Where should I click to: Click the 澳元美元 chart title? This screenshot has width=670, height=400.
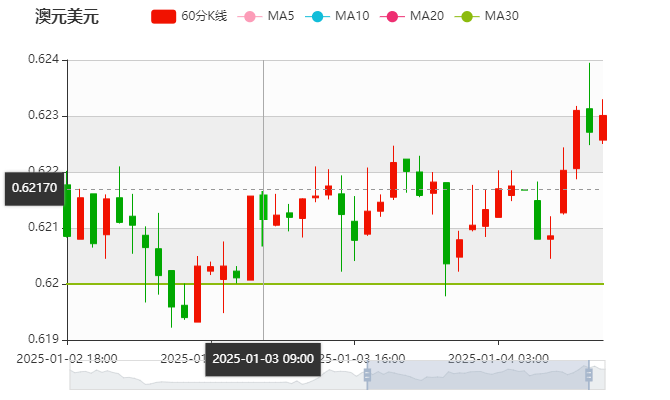click(x=66, y=16)
